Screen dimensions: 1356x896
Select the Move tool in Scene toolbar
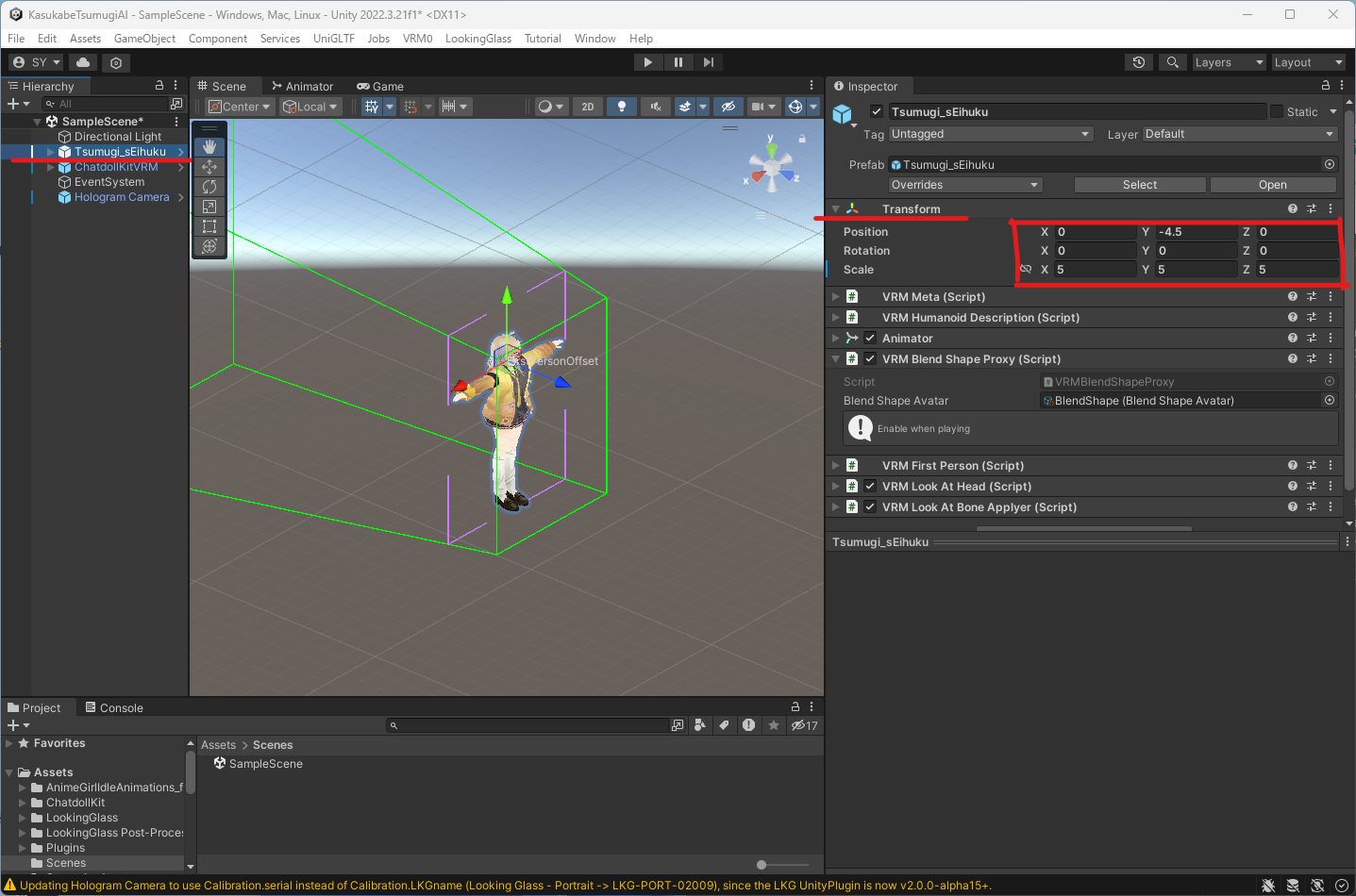[209, 167]
